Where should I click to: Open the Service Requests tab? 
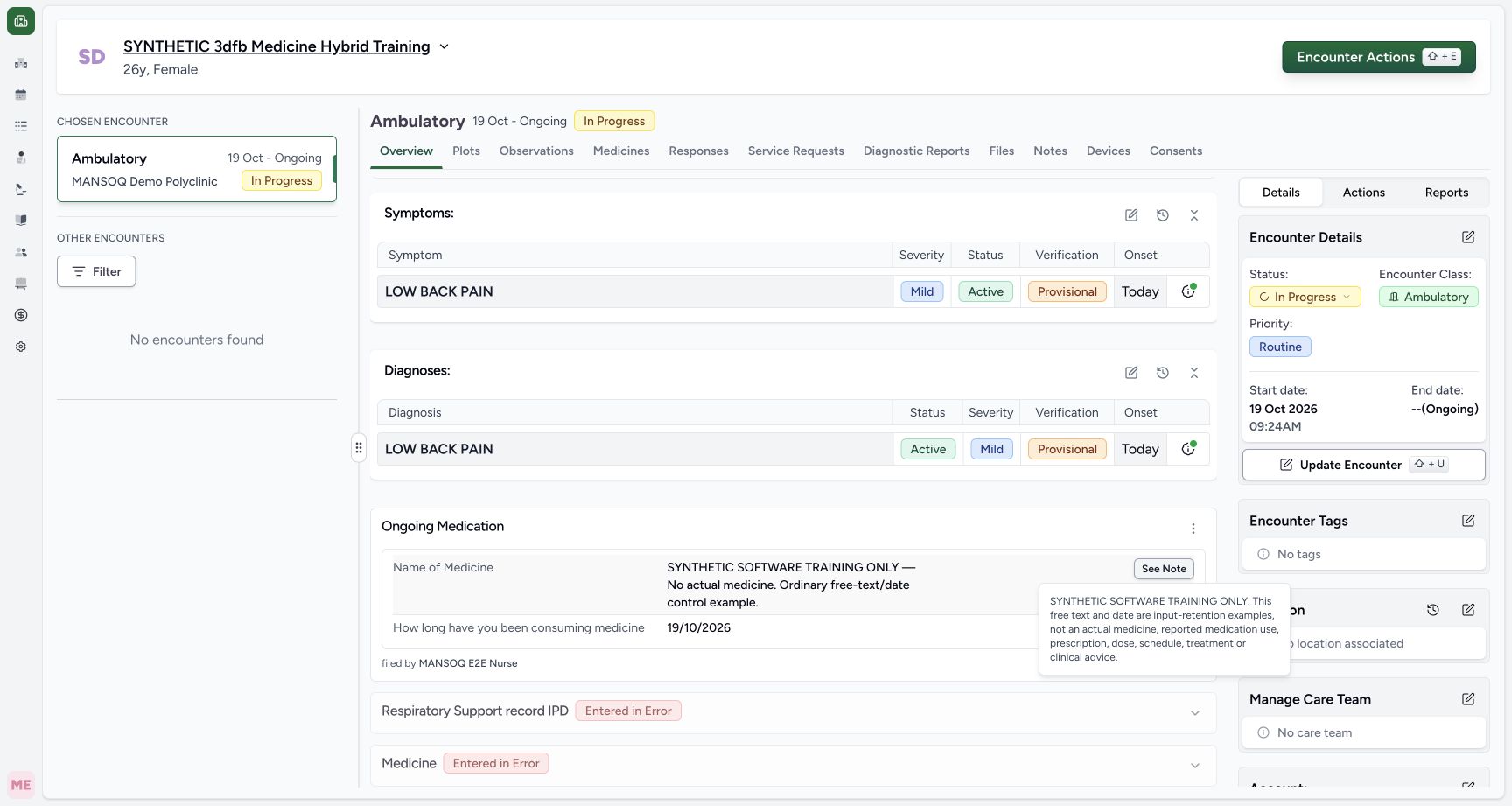tap(796, 151)
